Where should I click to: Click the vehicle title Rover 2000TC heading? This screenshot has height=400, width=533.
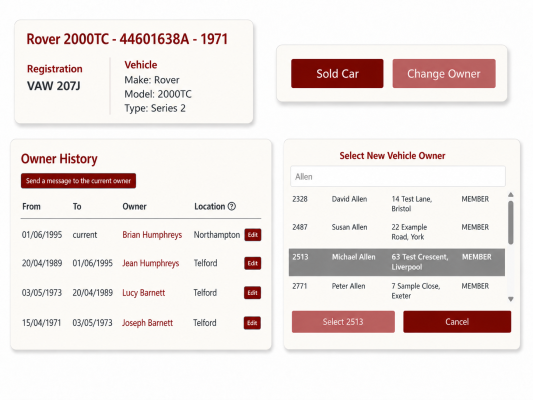click(x=127, y=39)
